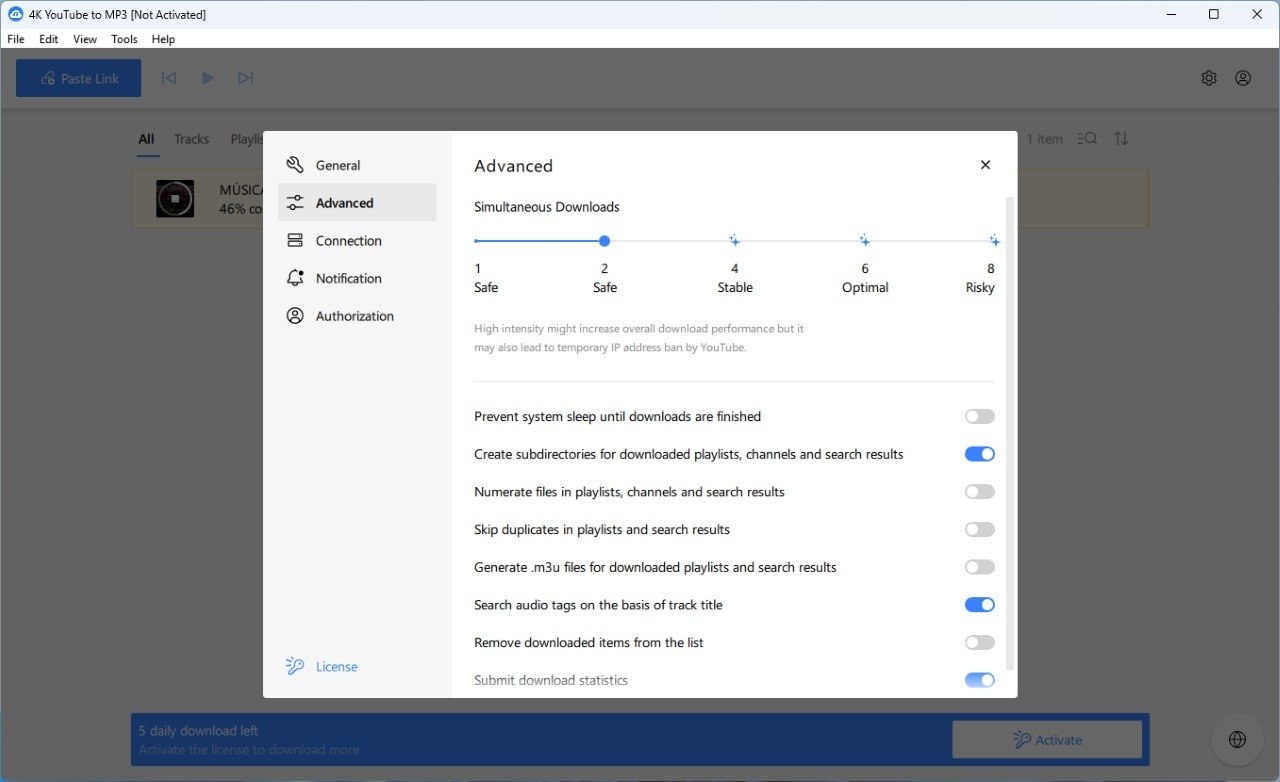Click the Connection server icon
Viewport: 1280px width, 782px height.
pos(295,241)
